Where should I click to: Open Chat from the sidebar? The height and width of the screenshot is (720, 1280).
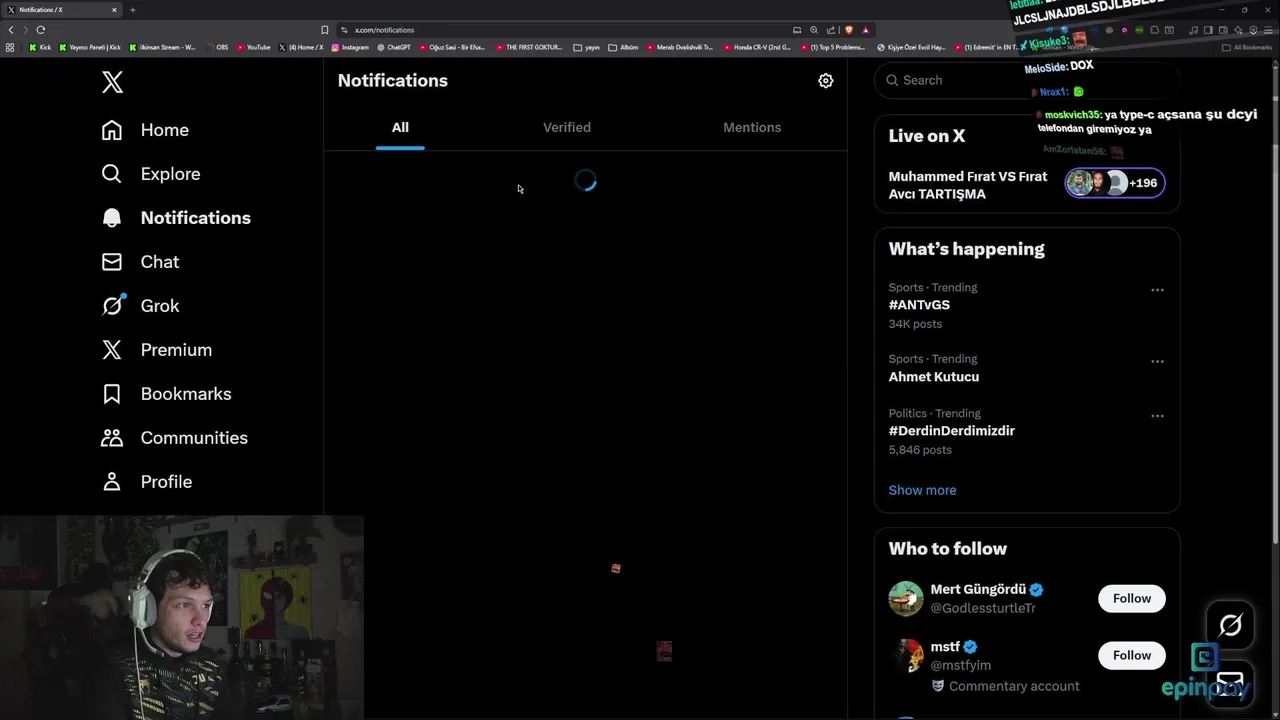coord(140,262)
